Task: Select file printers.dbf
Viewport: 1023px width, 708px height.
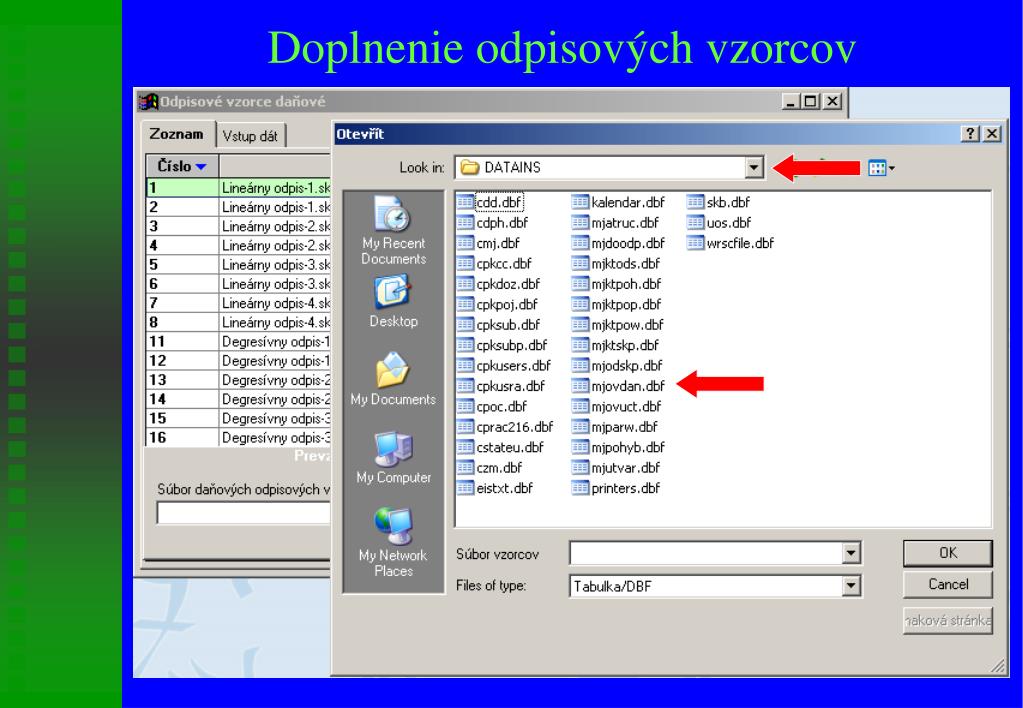Action: 616,488
